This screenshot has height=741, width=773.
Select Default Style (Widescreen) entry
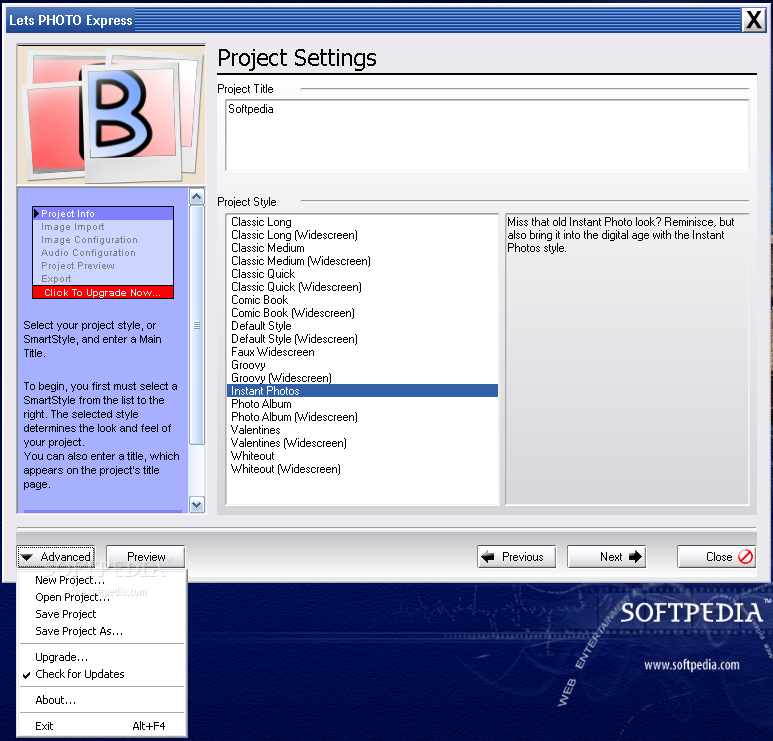[362, 339]
